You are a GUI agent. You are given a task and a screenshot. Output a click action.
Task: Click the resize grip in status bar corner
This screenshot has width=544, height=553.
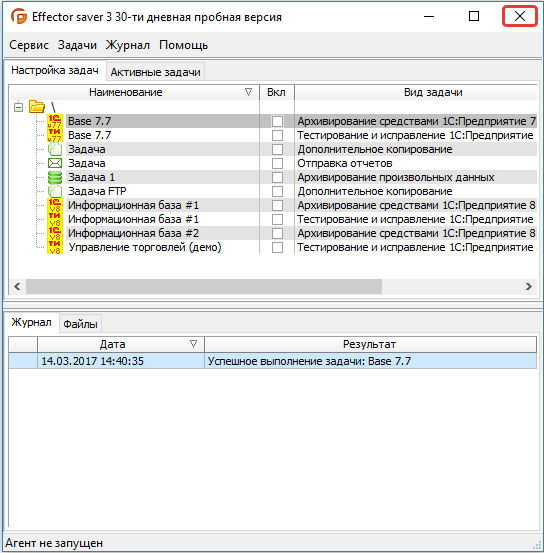pos(537,546)
